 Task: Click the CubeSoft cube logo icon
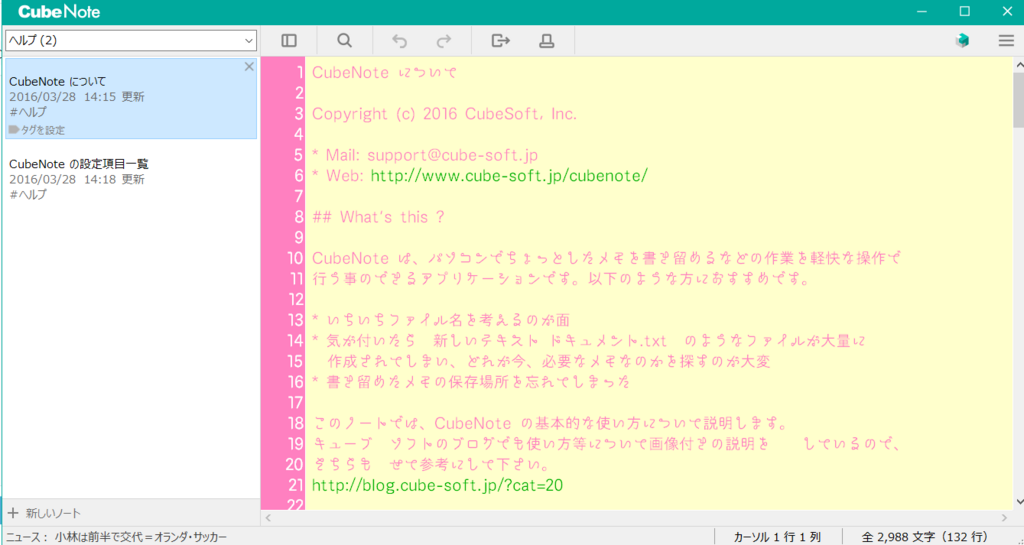coord(962,40)
